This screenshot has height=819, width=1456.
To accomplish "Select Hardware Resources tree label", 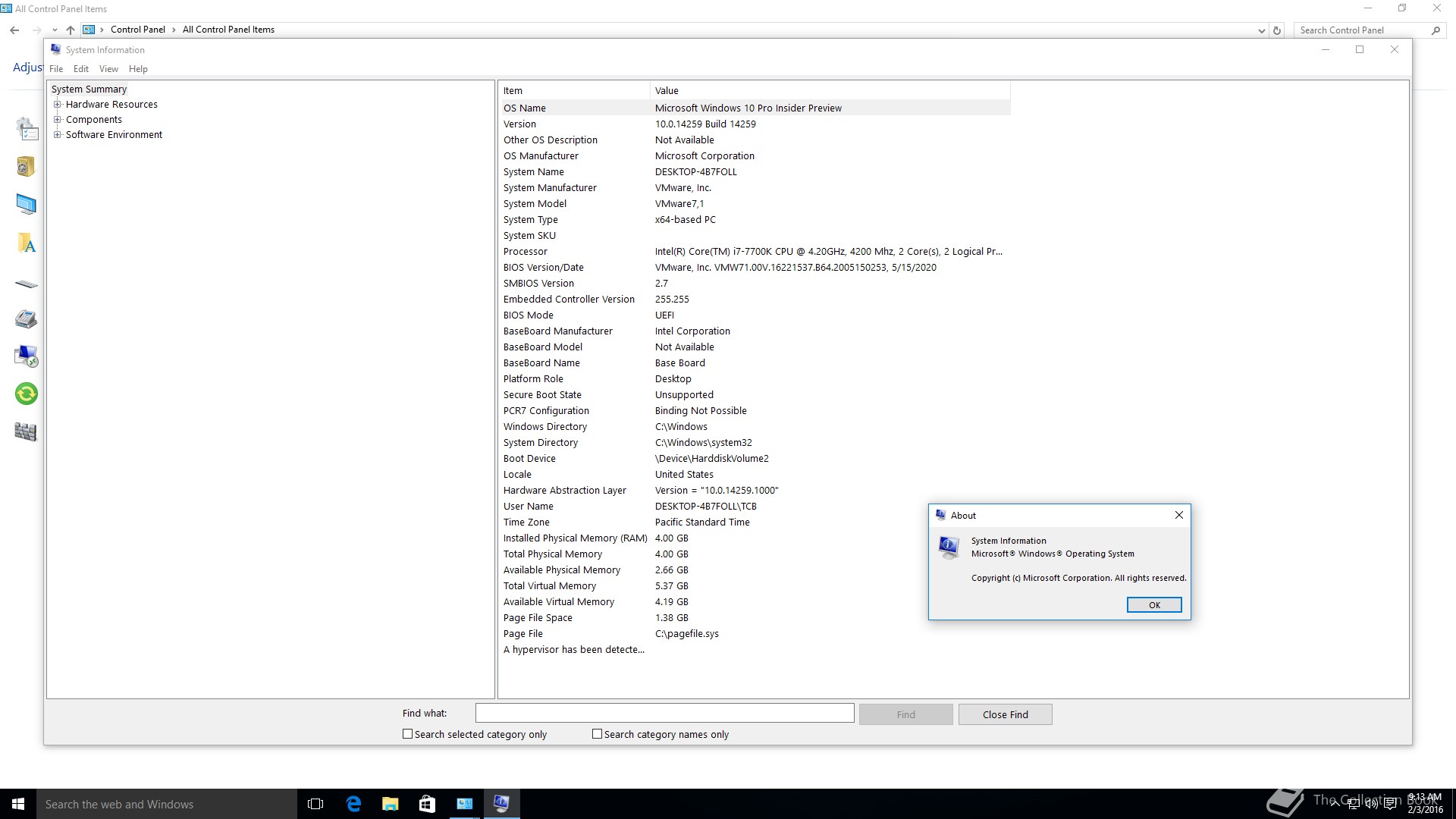I will click(x=111, y=105).
